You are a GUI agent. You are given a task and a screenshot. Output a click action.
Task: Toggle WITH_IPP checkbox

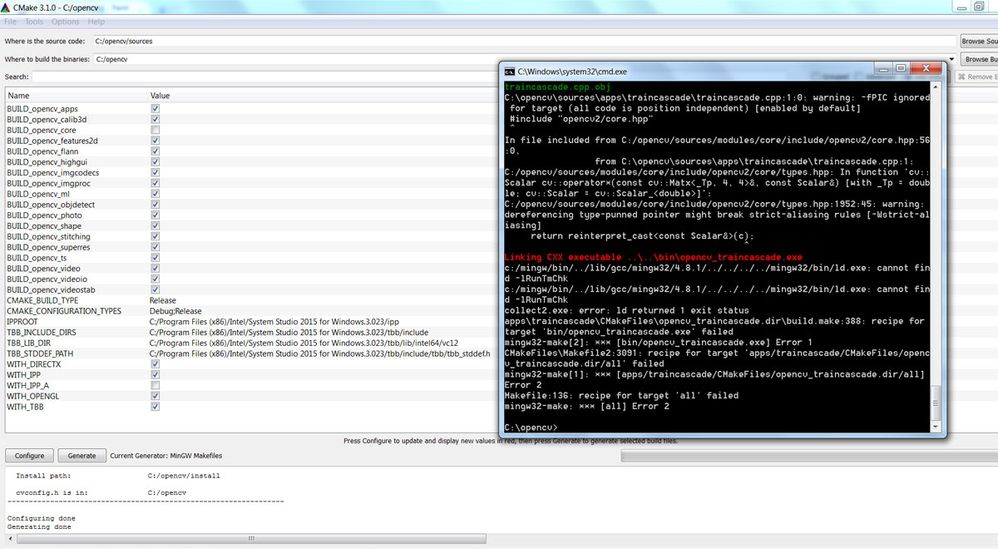pos(155,375)
